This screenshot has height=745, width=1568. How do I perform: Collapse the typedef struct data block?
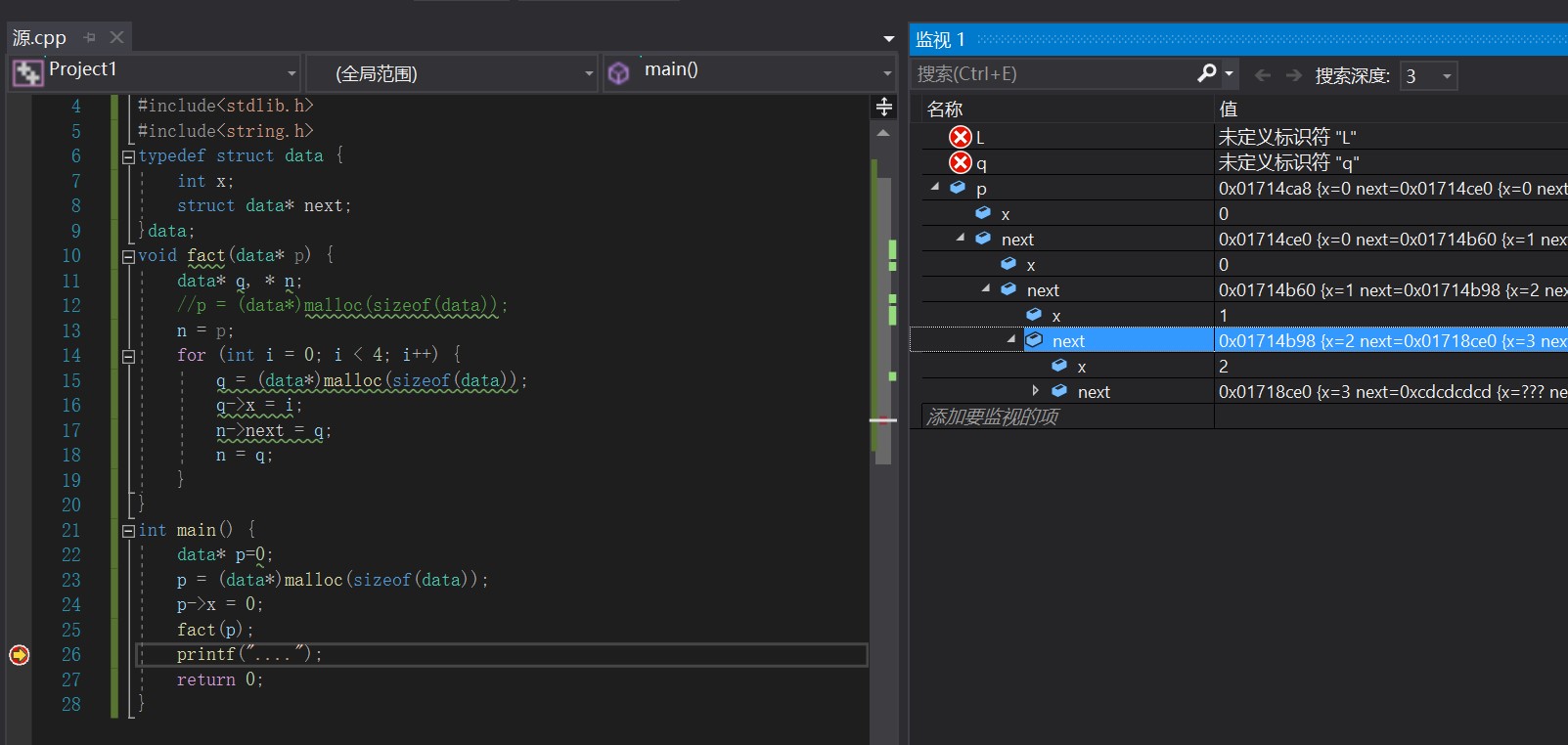coord(128,156)
